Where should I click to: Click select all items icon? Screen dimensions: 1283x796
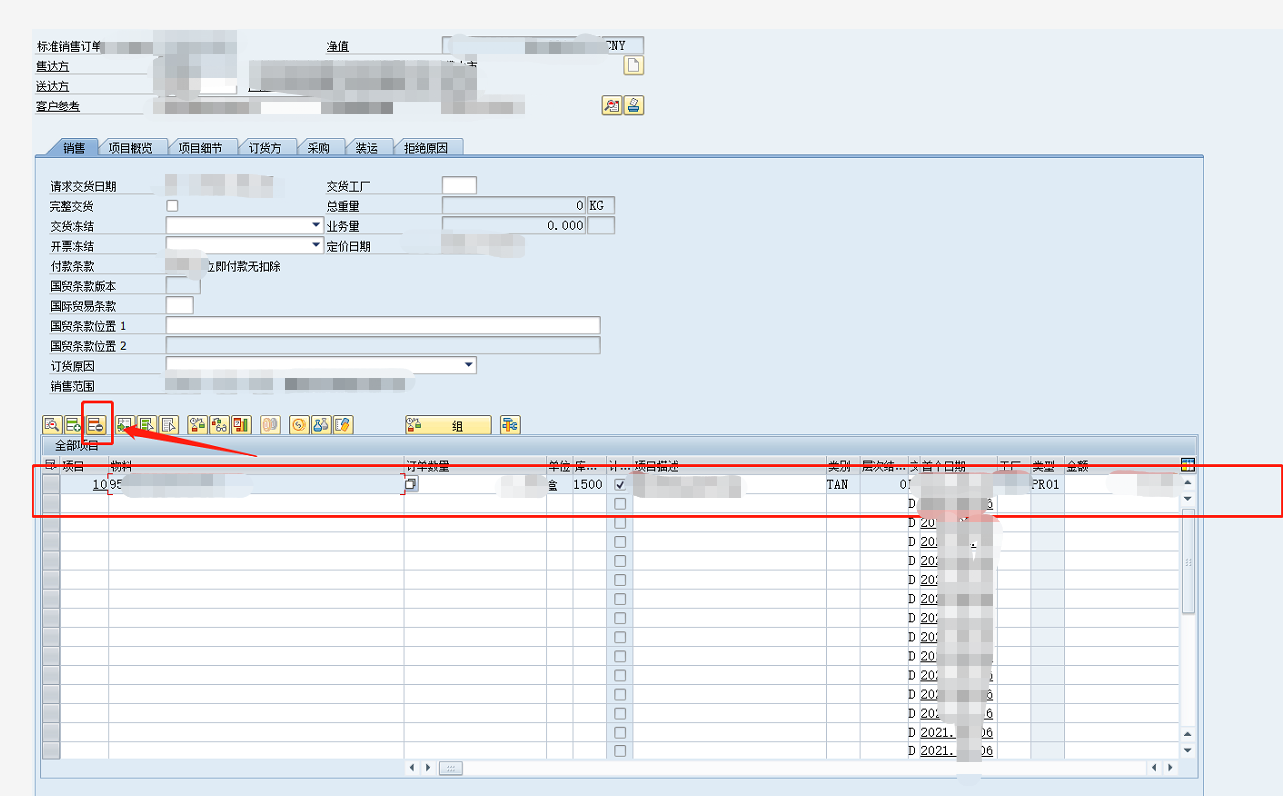tap(147, 425)
